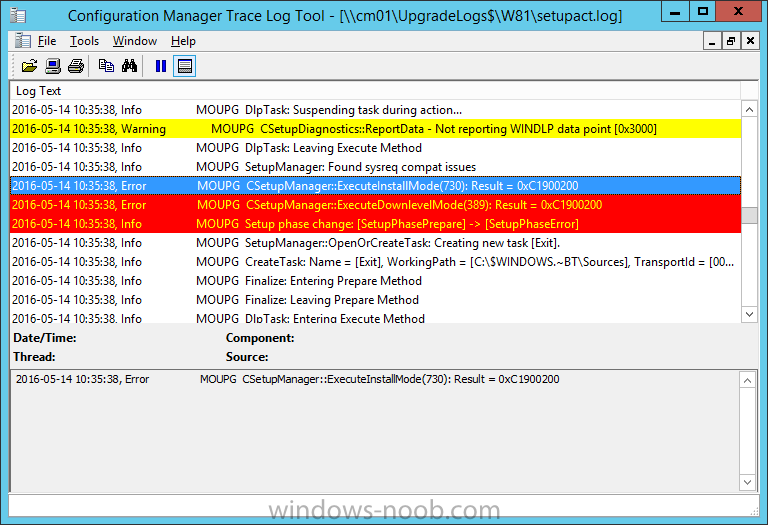Click the detail pane scroll down arrow
The height and width of the screenshot is (525, 768).
click(747, 482)
